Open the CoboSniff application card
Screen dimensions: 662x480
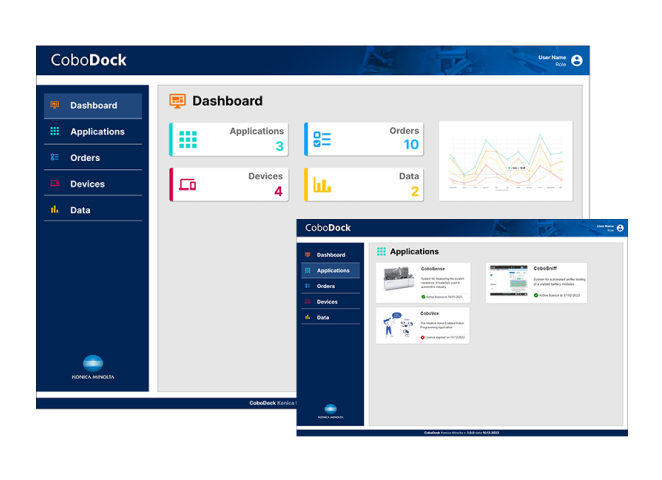click(536, 283)
